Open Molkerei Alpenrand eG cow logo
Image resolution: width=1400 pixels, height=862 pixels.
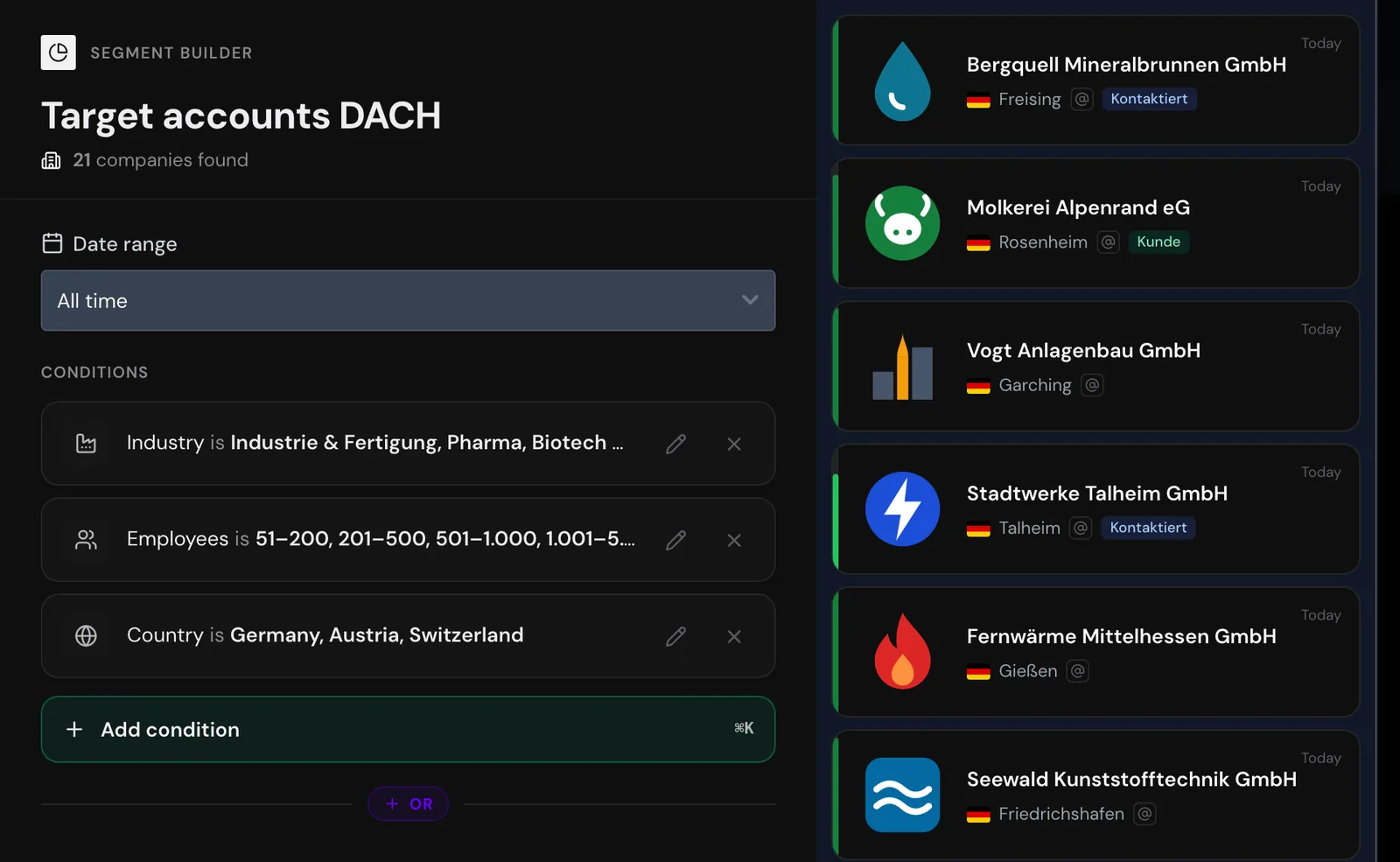902,223
